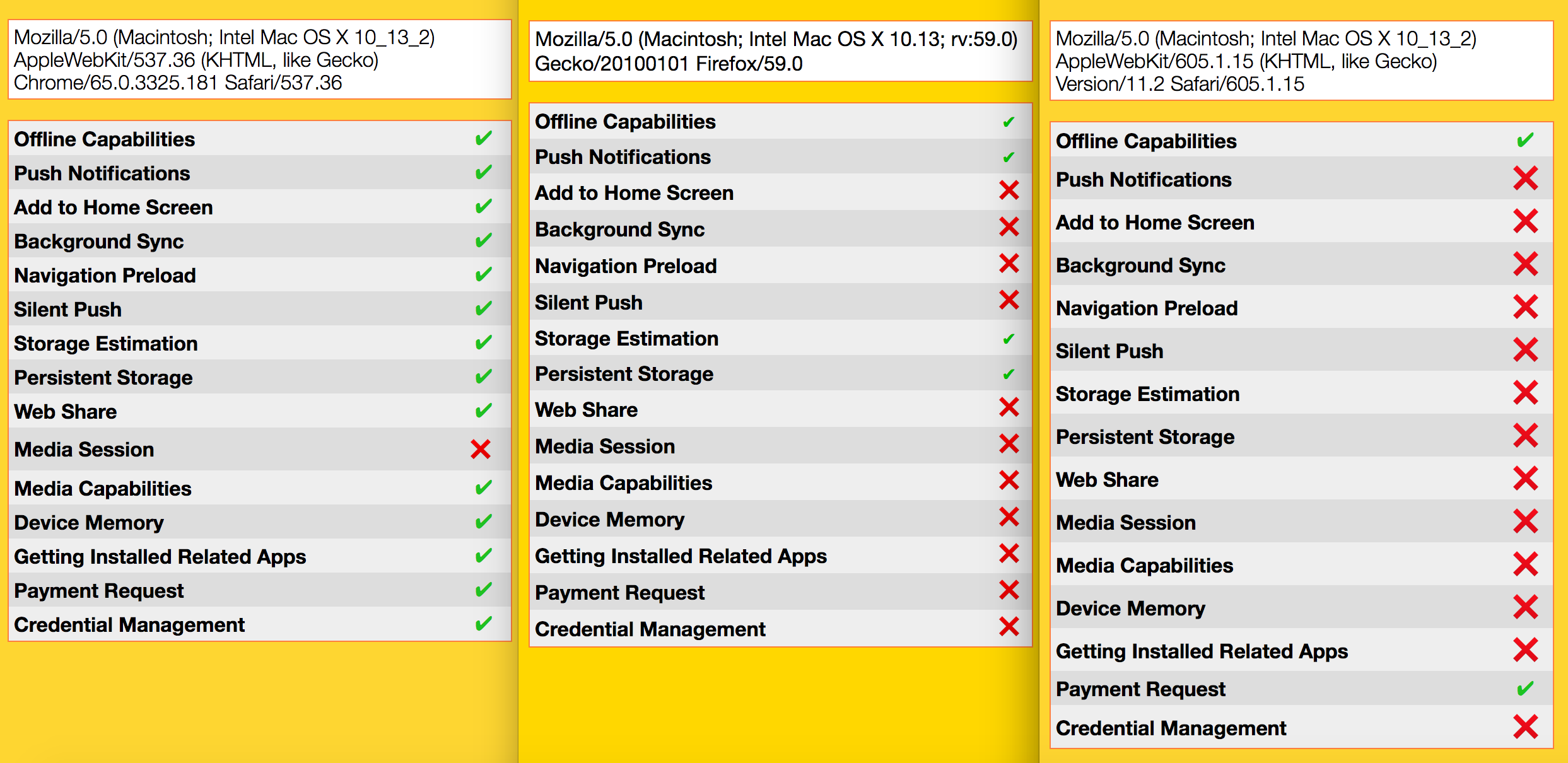Click the Navigation Preload row in Firefox column
The width and height of the screenshot is (1568, 763).
click(x=626, y=266)
